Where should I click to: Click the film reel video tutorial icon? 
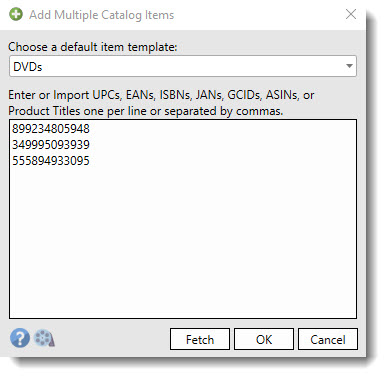(x=44, y=339)
